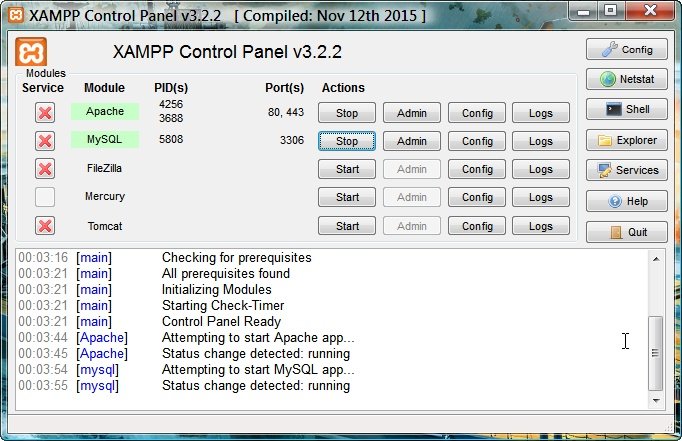The image size is (682, 441).
Task: Click log line 'Starting Check-Timer'
Action: 223,305
